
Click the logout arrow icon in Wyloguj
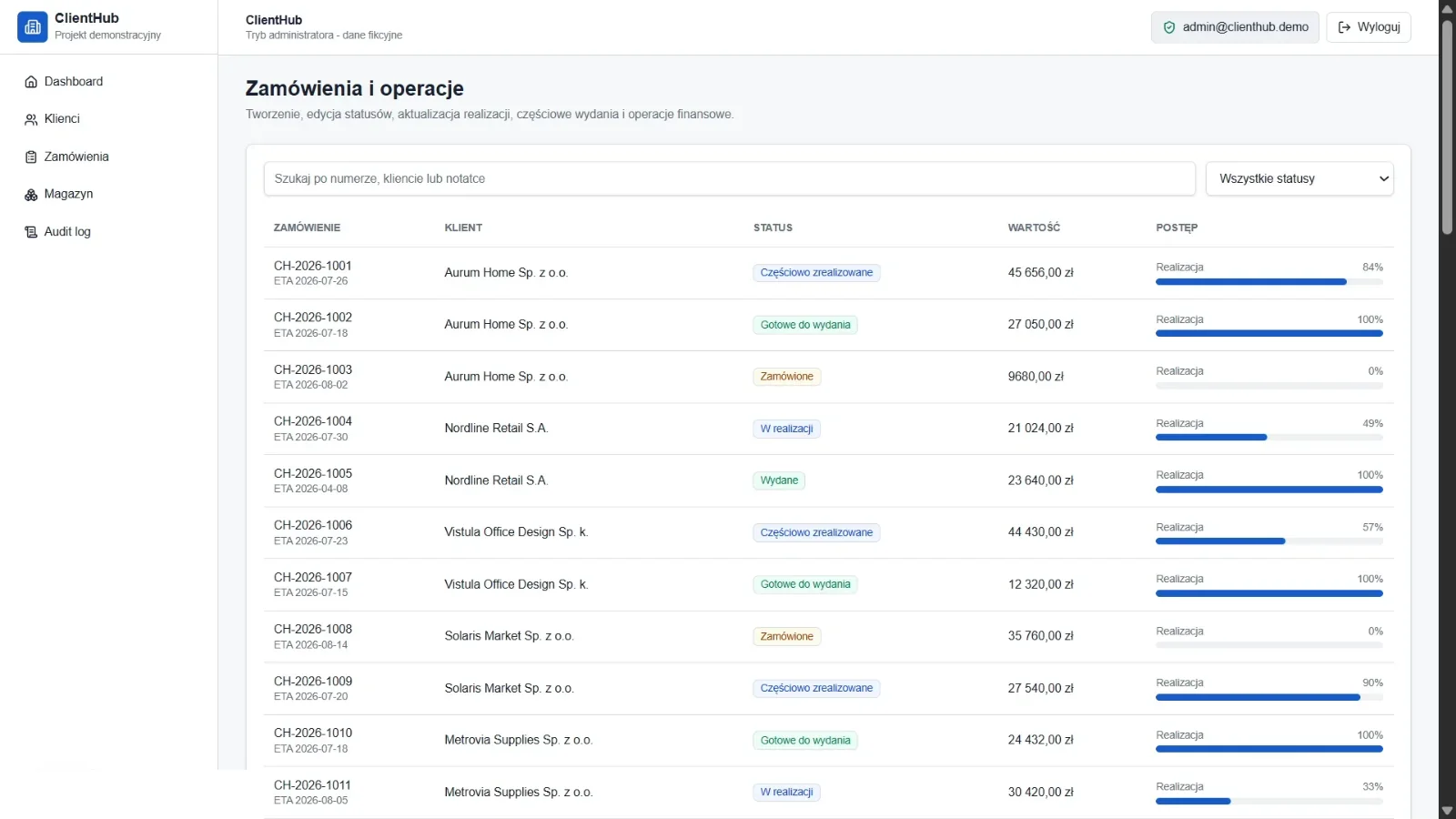1344,27
